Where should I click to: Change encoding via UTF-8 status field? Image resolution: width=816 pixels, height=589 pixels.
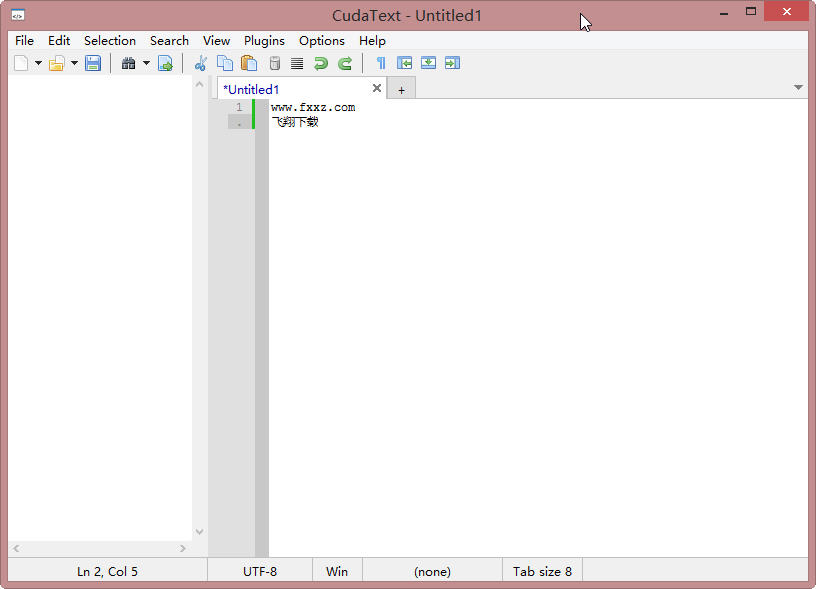[260, 572]
